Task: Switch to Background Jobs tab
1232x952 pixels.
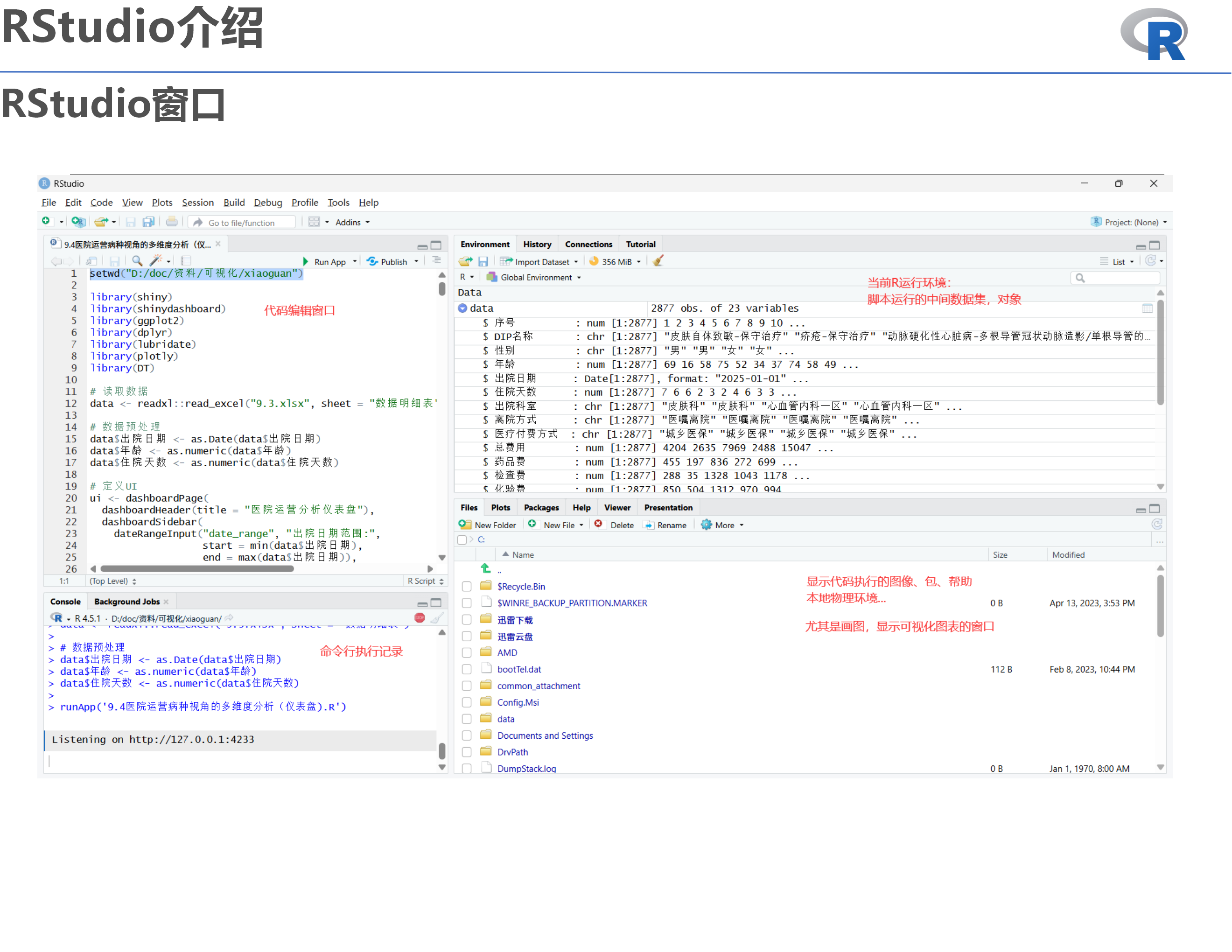Action: [127, 602]
